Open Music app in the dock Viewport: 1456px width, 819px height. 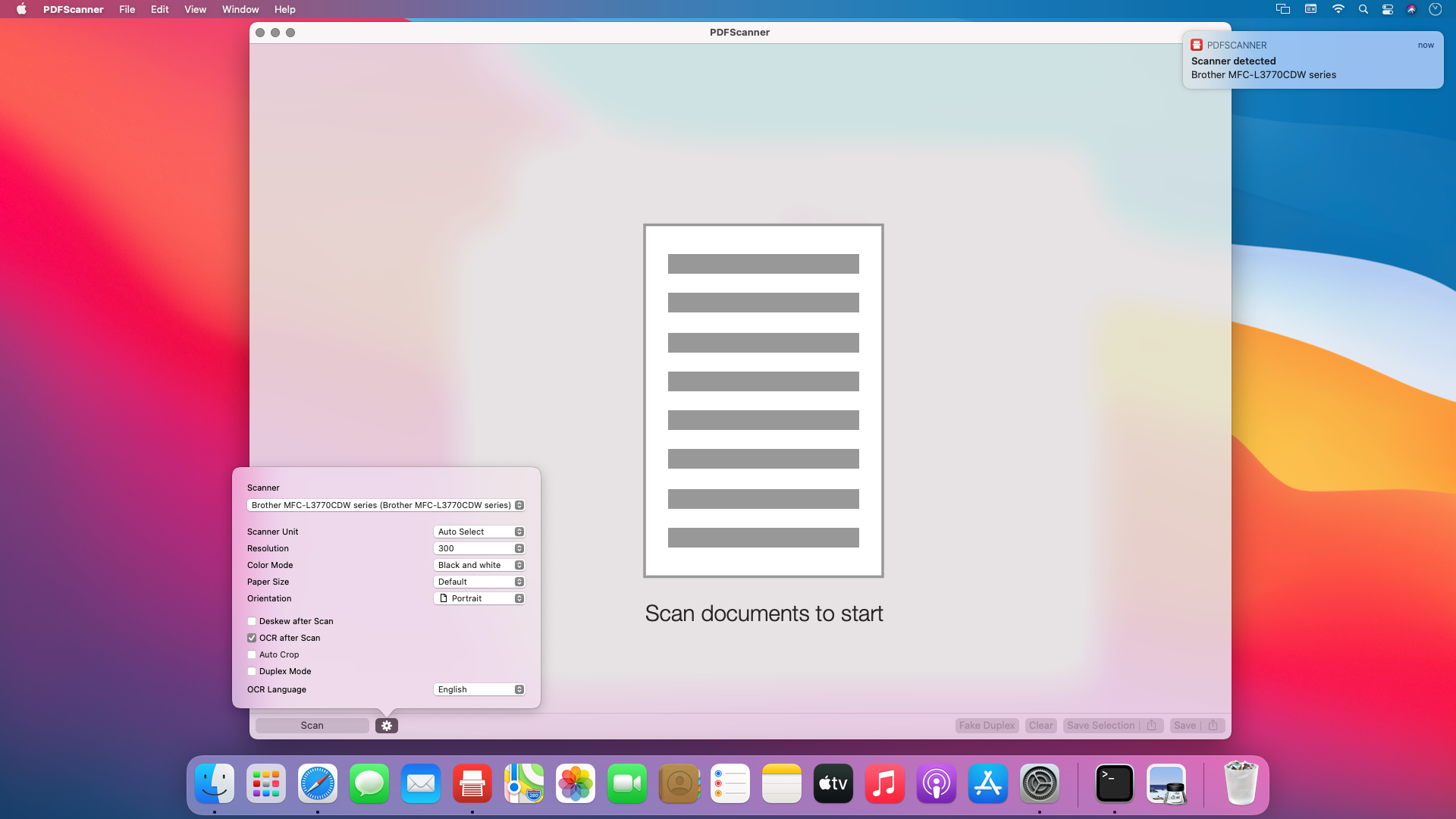tap(885, 783)
